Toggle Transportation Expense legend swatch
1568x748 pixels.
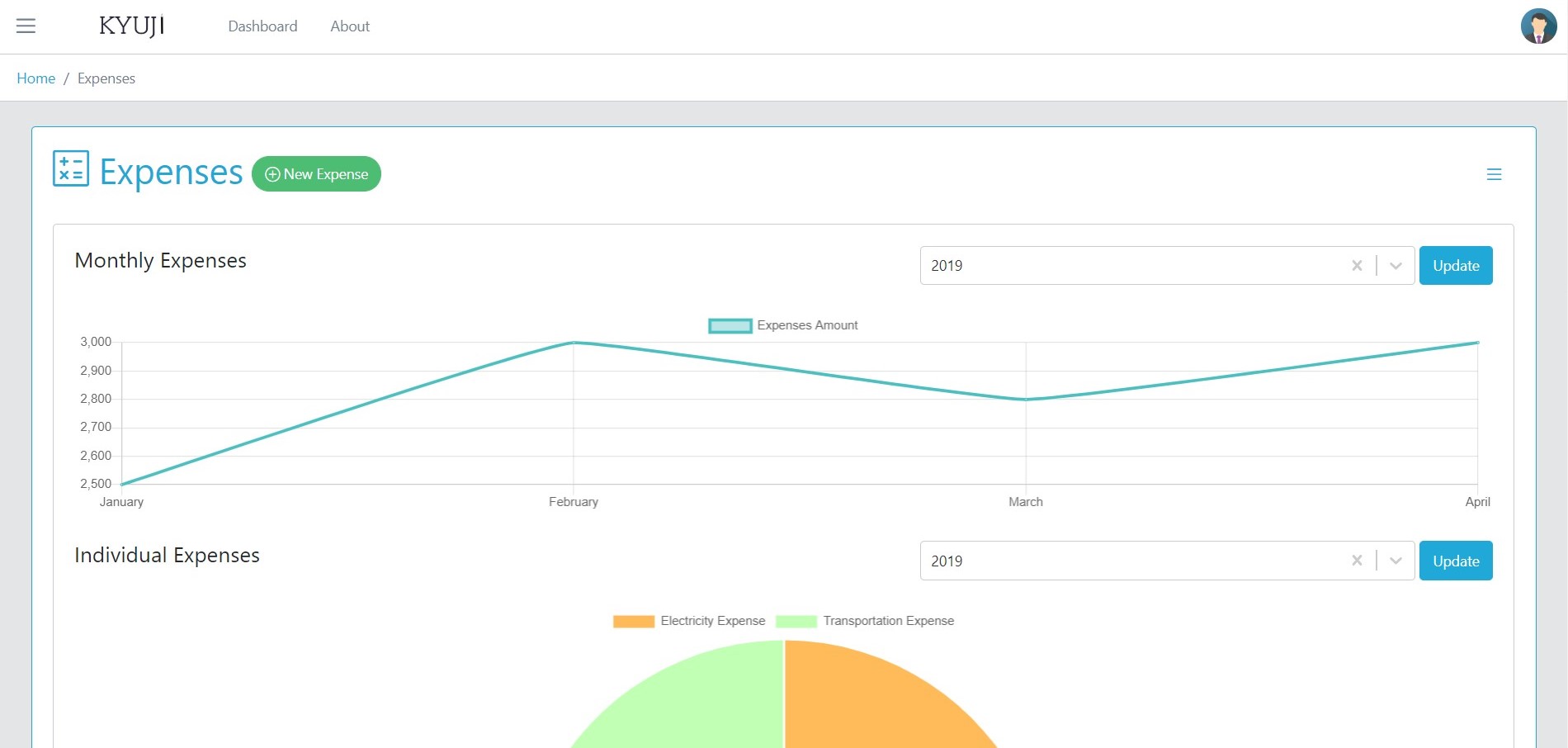[x=796, y=621]
